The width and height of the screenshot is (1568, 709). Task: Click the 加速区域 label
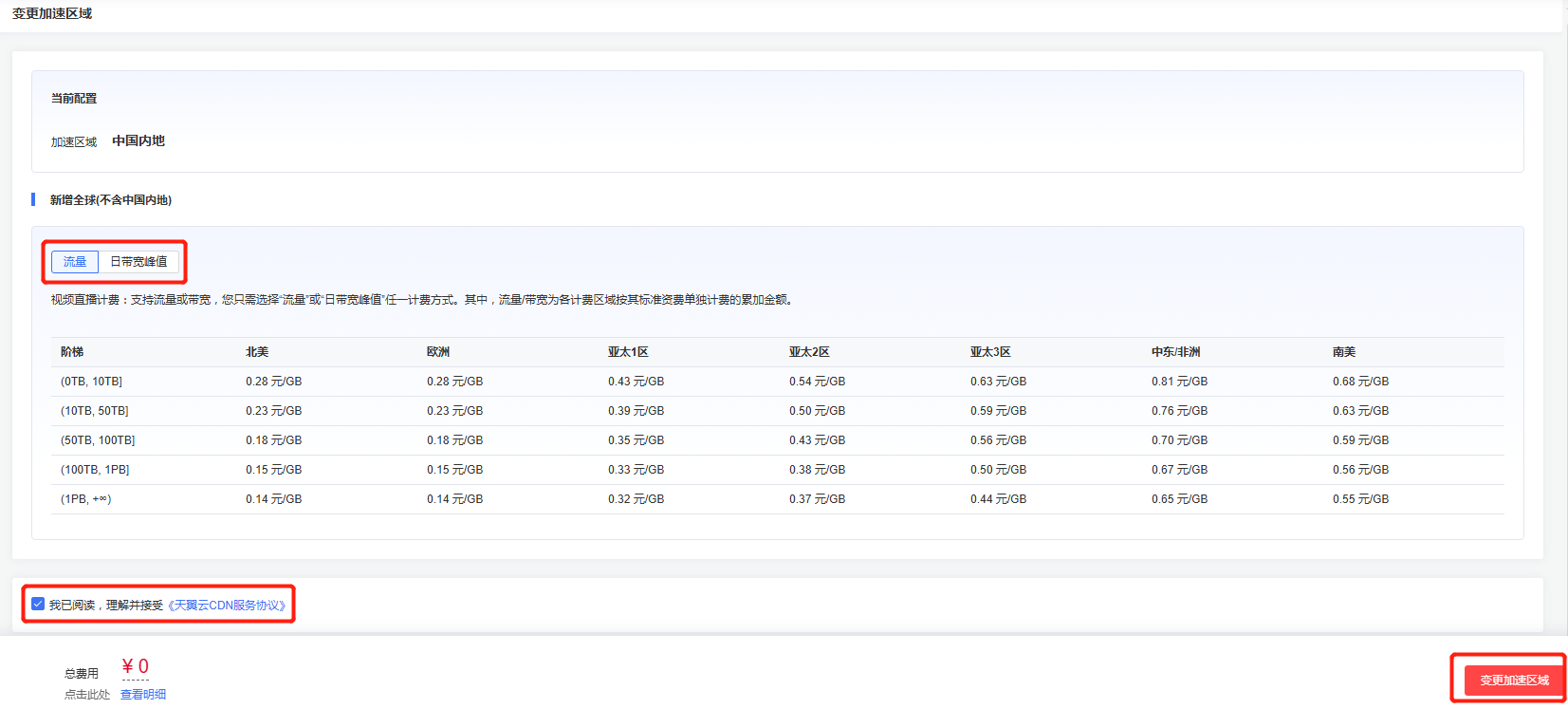[74, 142]
